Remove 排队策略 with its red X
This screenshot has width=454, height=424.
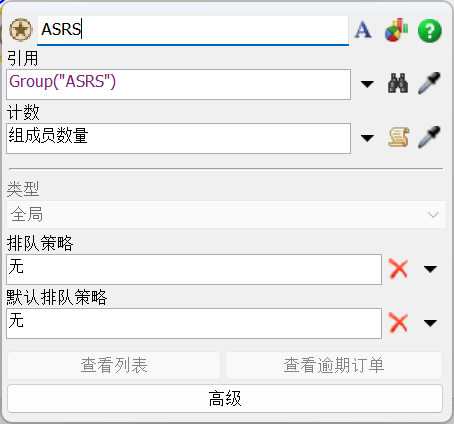[398, 269]
